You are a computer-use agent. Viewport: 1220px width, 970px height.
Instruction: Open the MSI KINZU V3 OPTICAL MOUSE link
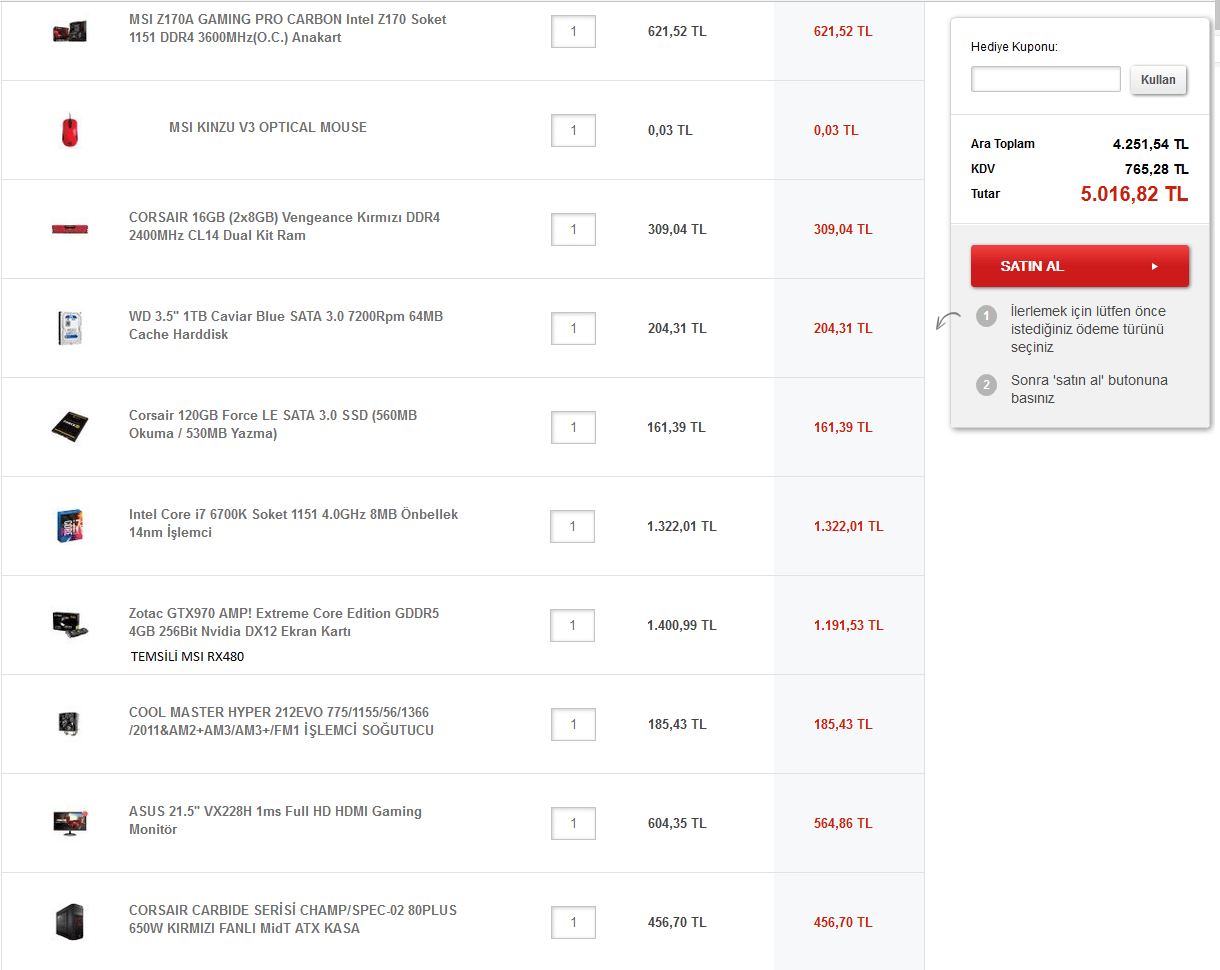pos(268,127)
